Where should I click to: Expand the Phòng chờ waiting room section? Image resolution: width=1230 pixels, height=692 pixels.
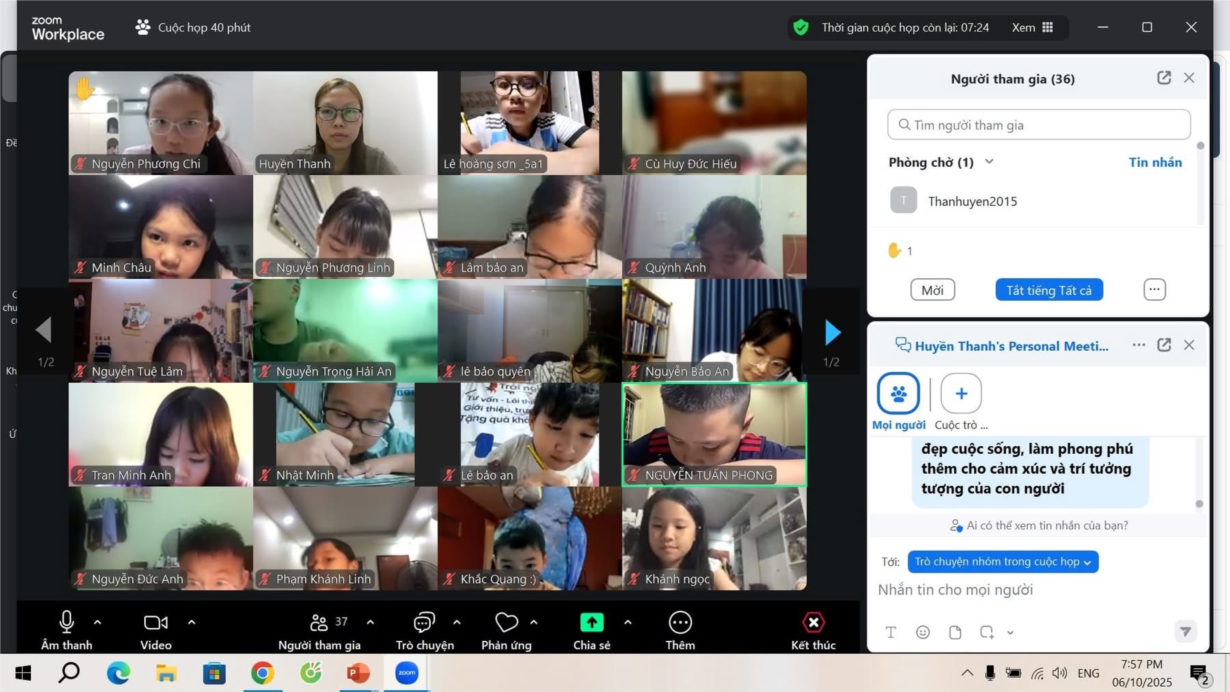click(x=989, y=162)
